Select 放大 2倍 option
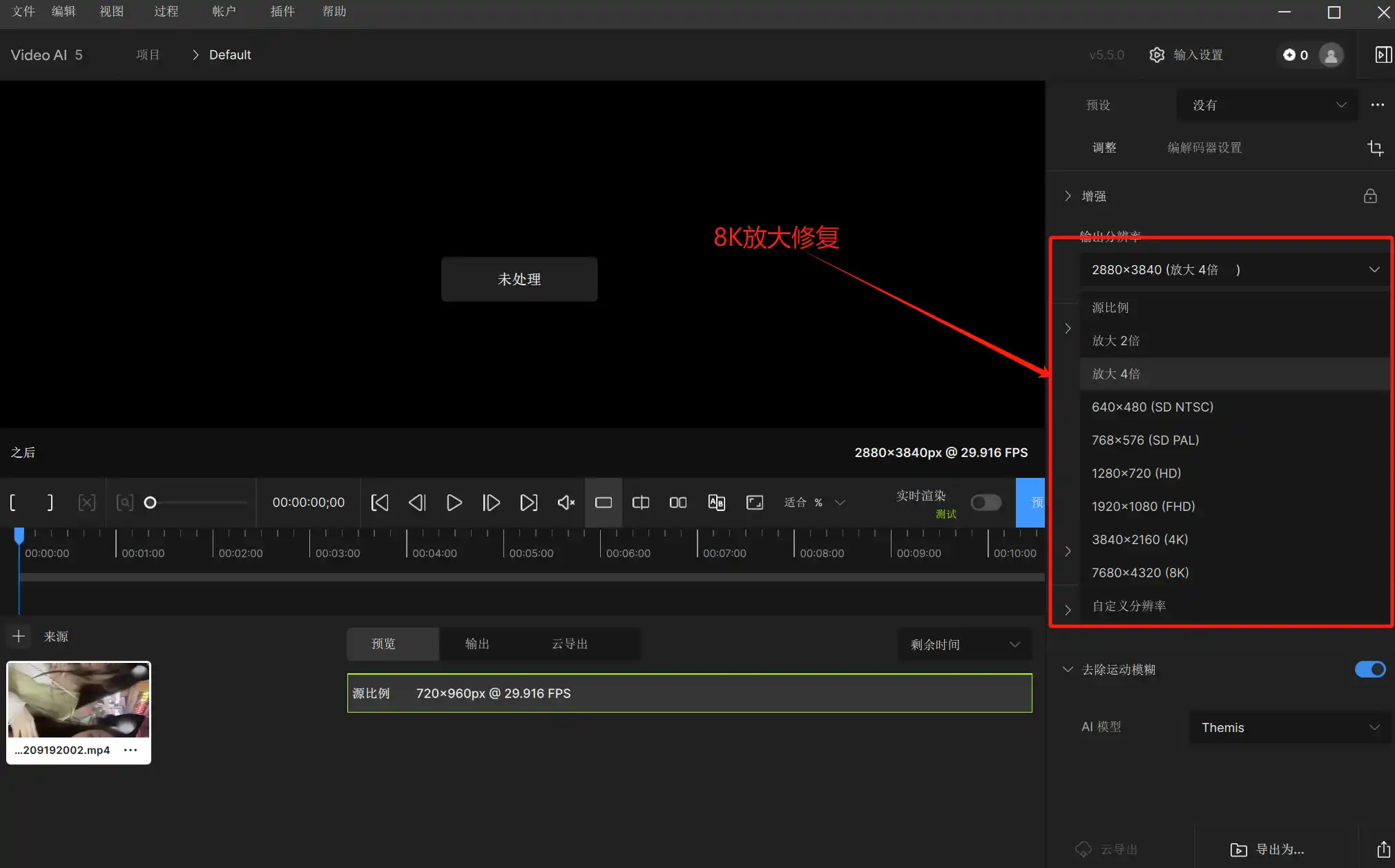Viewport: 1395px width, 868px height. tap(1235, 340)
